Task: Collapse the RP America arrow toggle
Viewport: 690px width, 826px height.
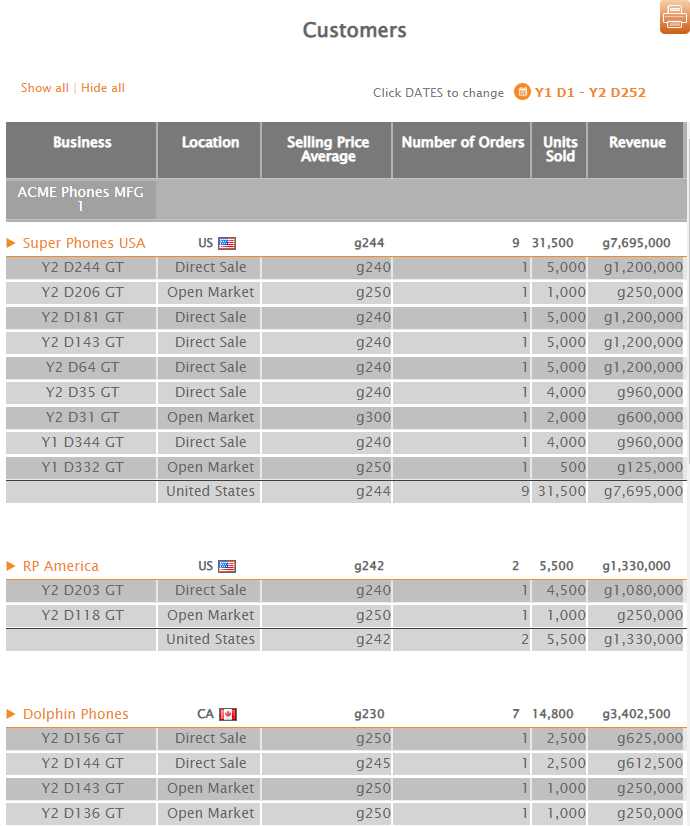Action: pos(11,566)
